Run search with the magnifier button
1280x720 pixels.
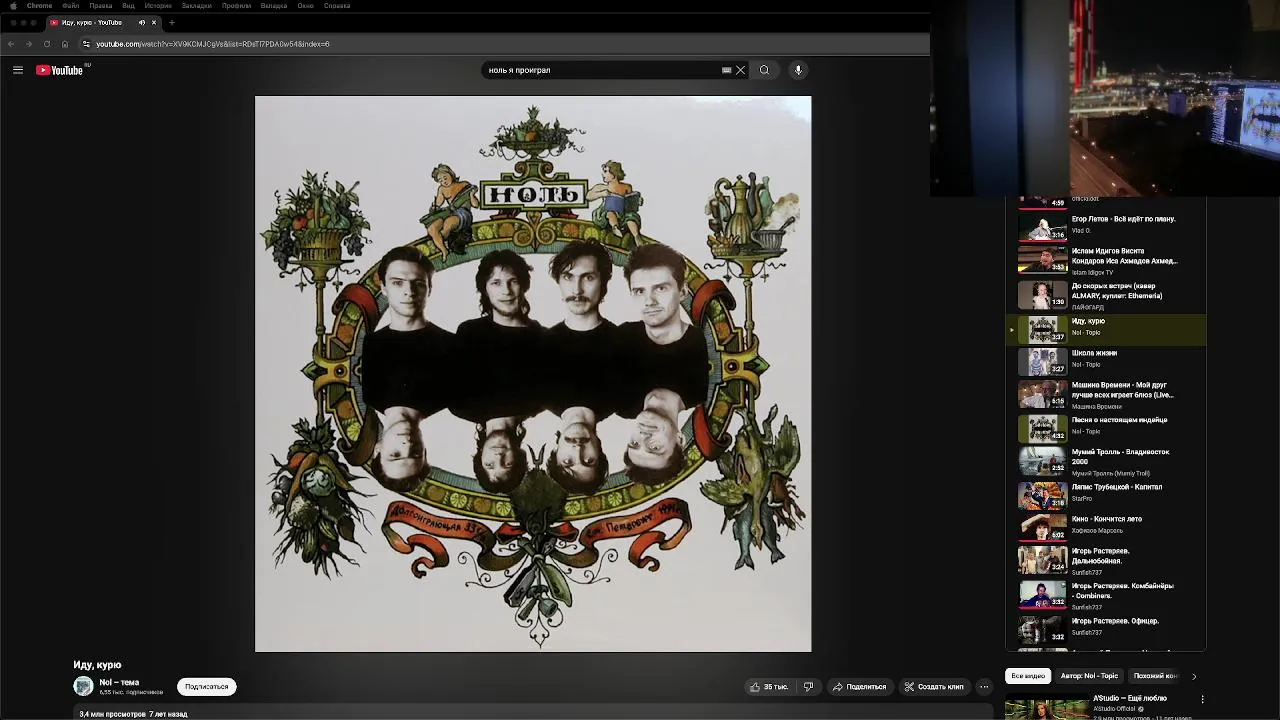[x=764, y=70]
